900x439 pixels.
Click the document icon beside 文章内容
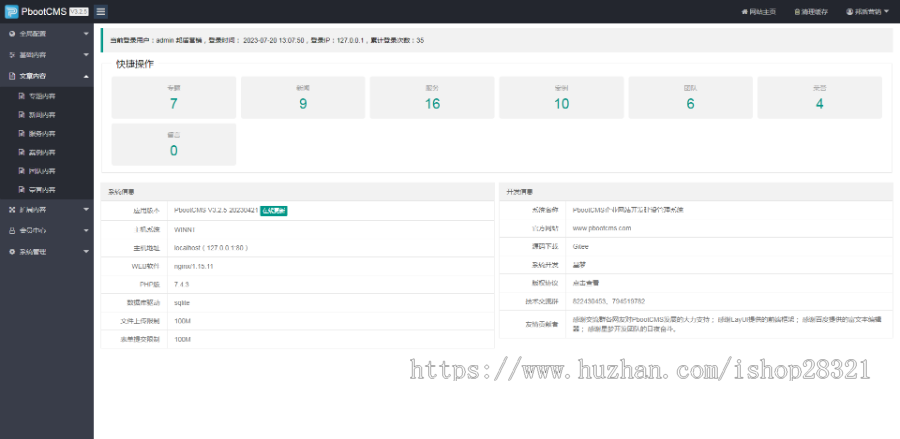click(12, 76)
